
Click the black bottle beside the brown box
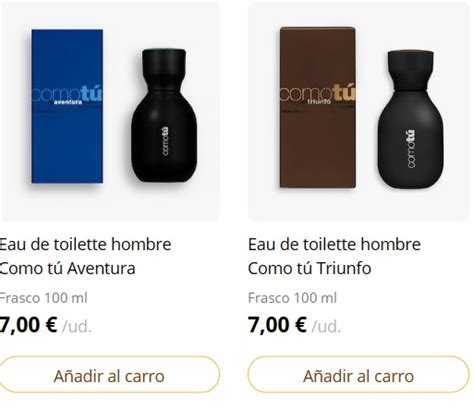click(x=410, y=119)
